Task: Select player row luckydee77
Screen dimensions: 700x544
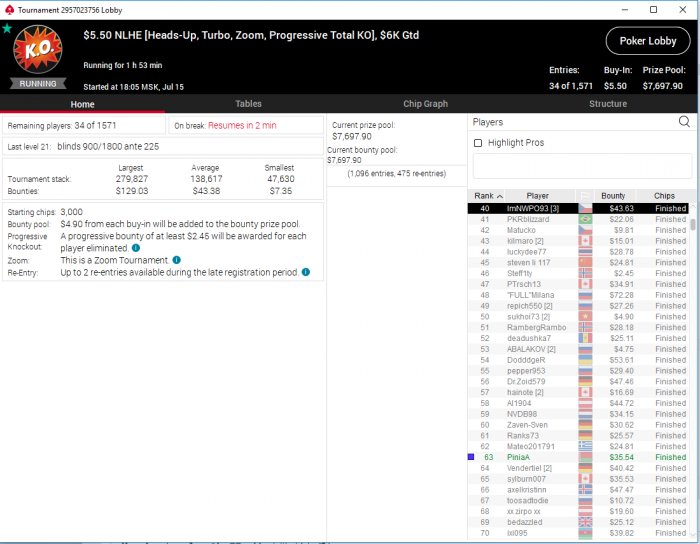Action: [x=578, y=252]
